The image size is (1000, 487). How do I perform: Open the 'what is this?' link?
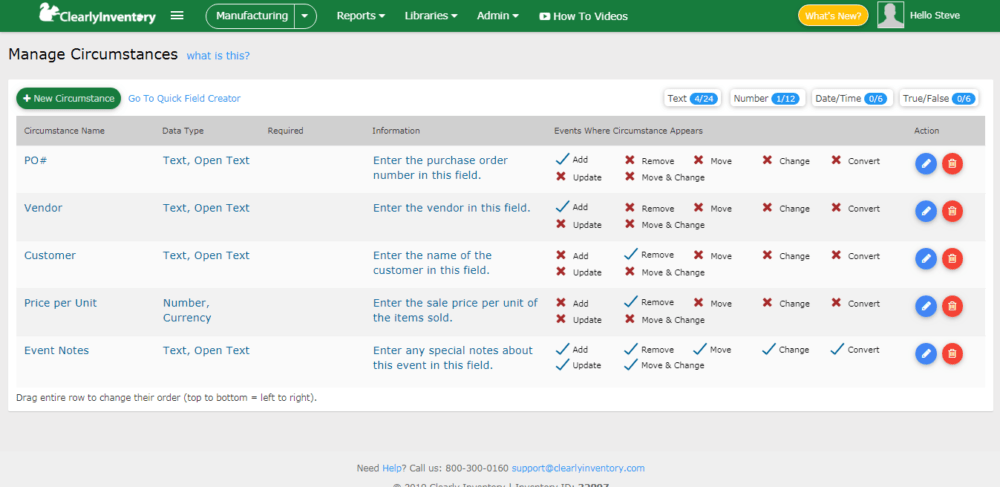coord(218,56)
